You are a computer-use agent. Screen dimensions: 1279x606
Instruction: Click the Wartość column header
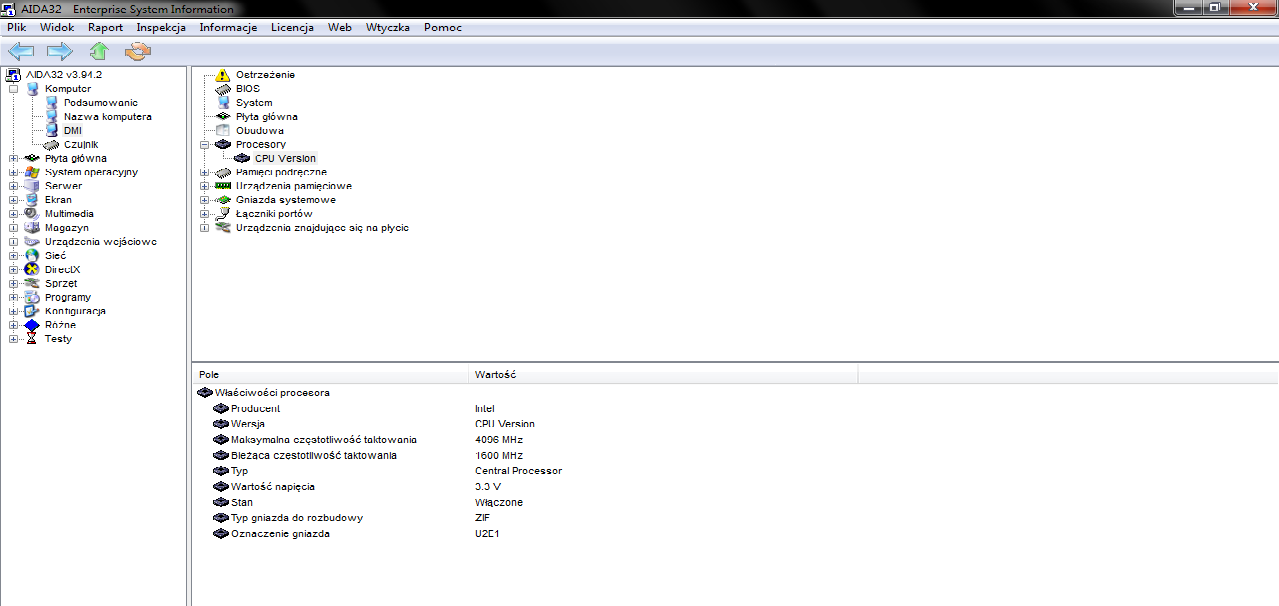coord(664,375)
